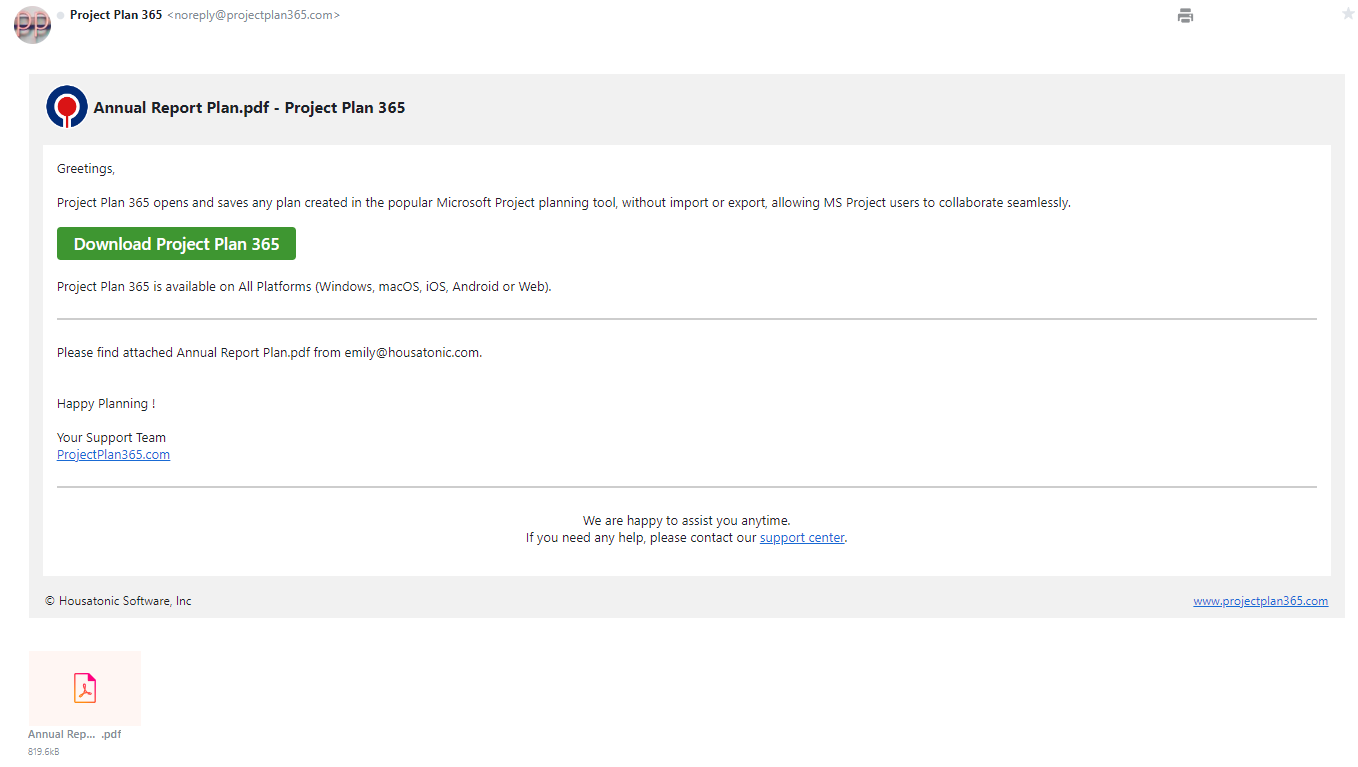Click the emily@housatonic.com address in body
This screenshot has height=767, width=1358.
412,353
